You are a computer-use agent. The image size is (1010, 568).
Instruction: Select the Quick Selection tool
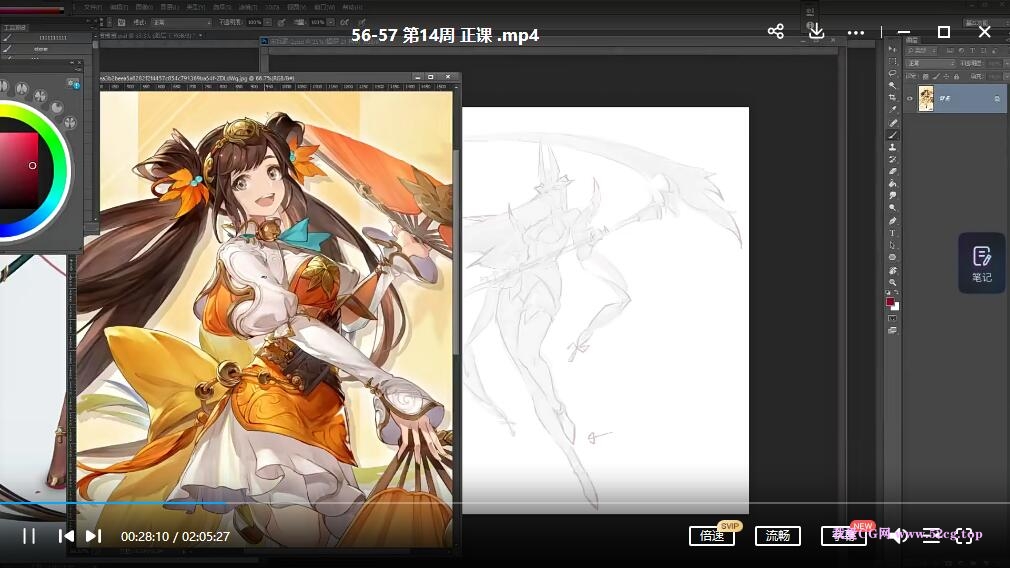[892, 85]
